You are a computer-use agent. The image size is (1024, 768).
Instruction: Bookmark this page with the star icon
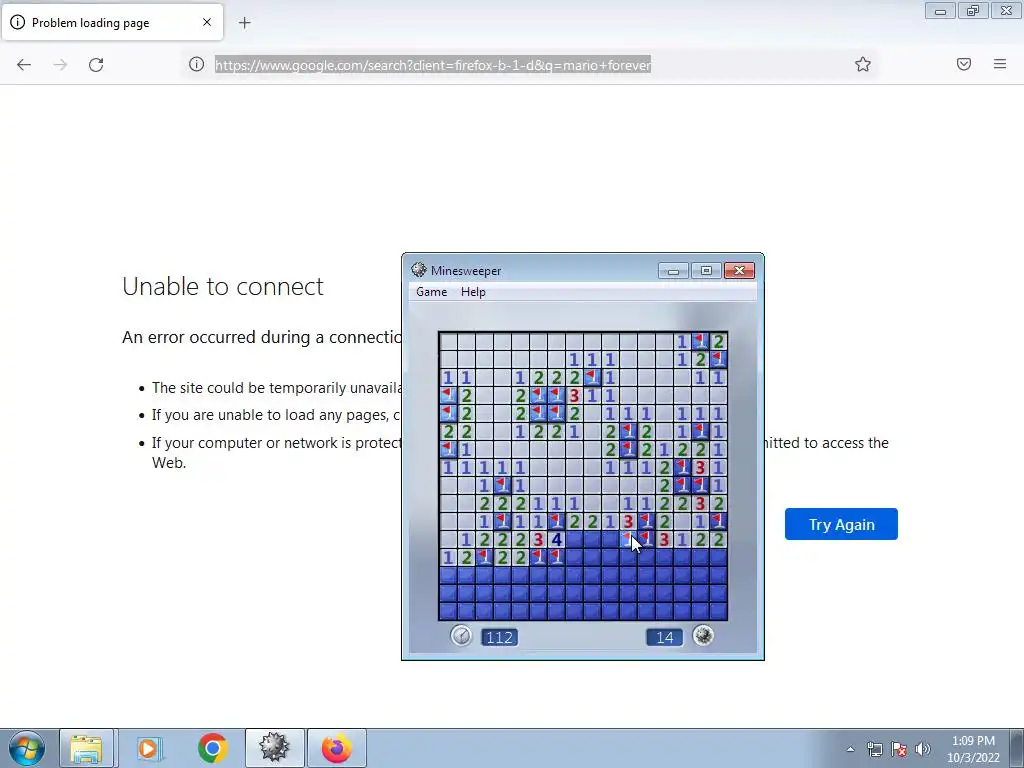863,64
